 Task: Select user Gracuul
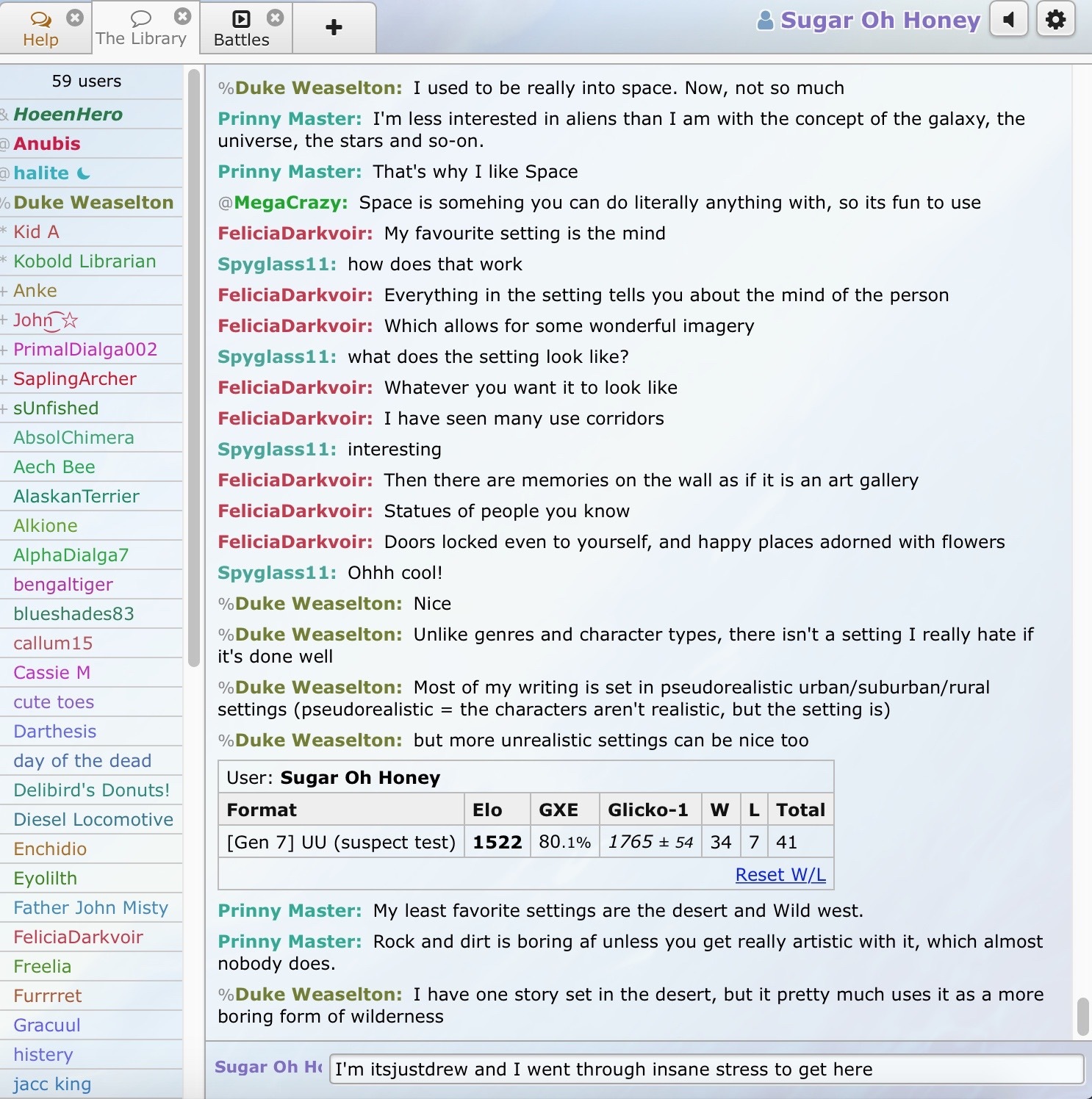(91, 1025)
